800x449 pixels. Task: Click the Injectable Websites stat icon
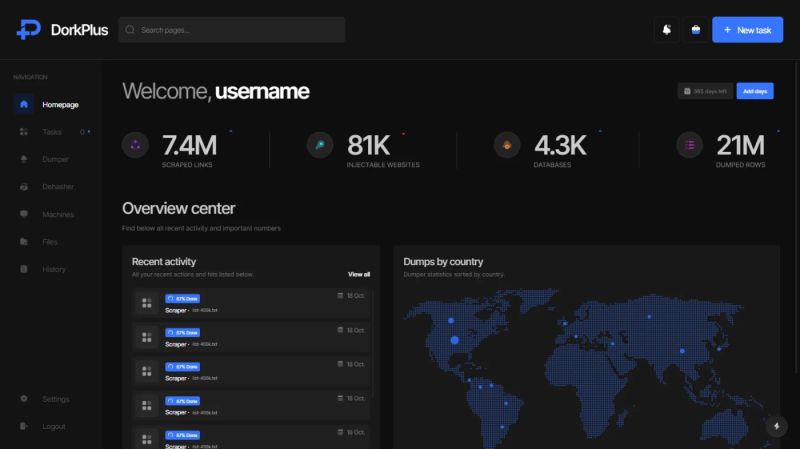pyautogui.click(x=320, y=145)
